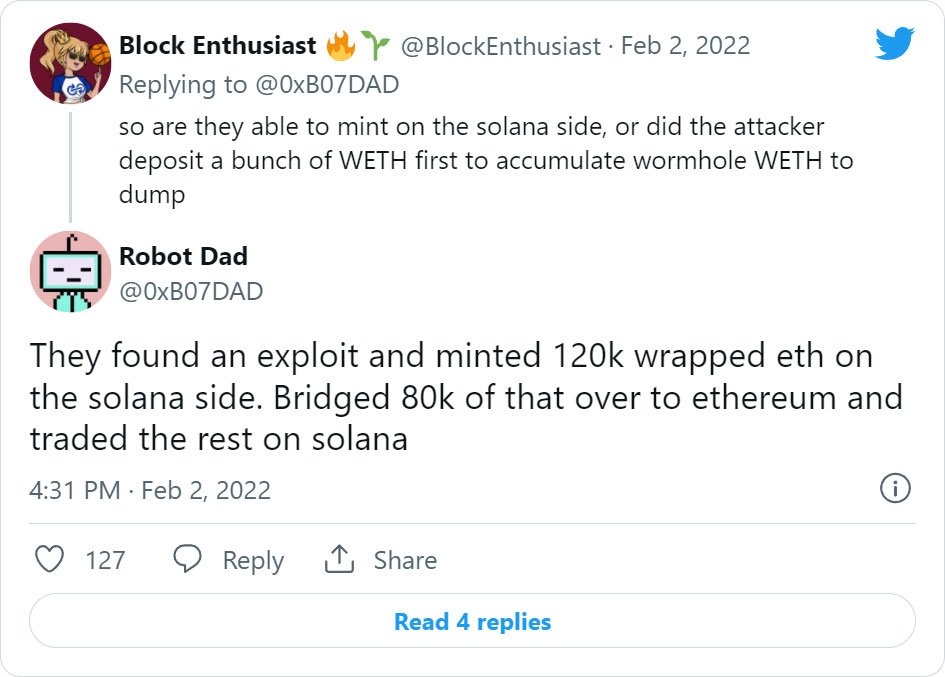Open the 'Read 4 replies' button

[472, 621]
